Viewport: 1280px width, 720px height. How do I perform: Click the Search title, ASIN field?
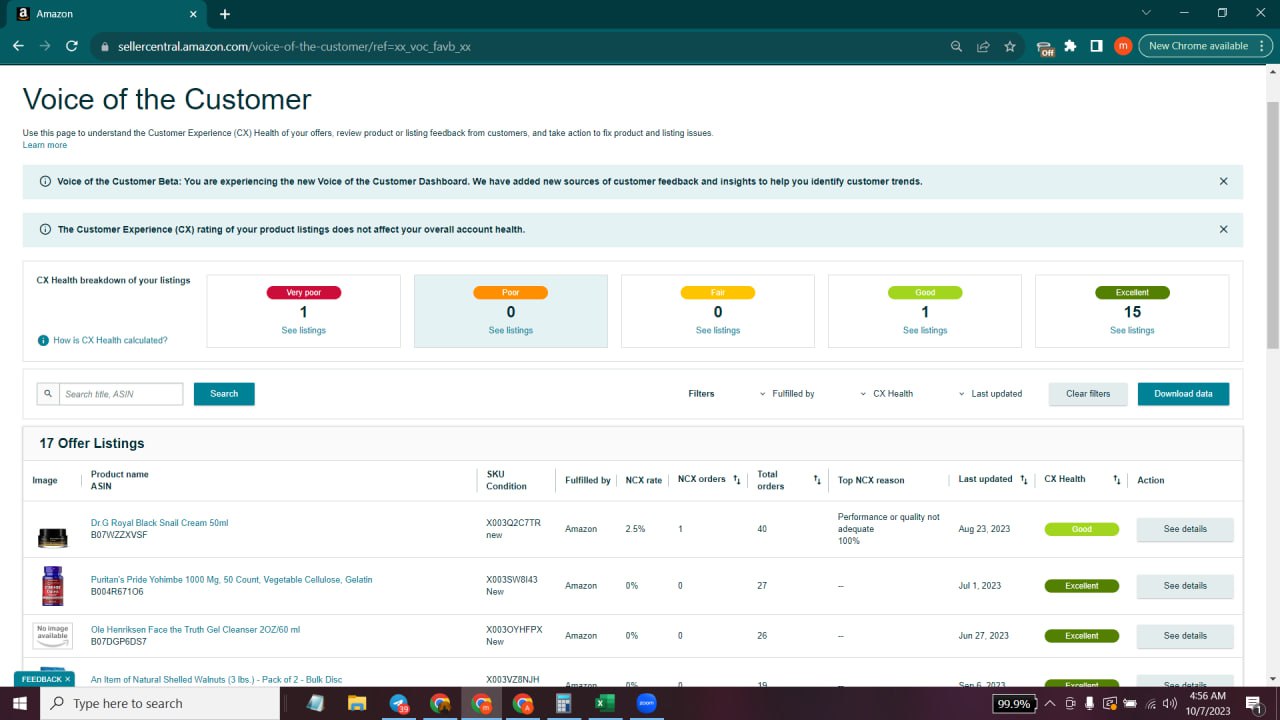tap(121, 394)
